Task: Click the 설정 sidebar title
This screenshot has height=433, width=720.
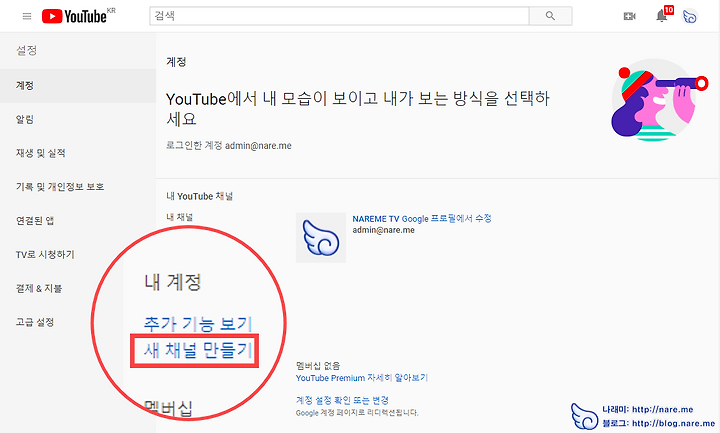Action: pyautogui.click(x=26, y=50)
